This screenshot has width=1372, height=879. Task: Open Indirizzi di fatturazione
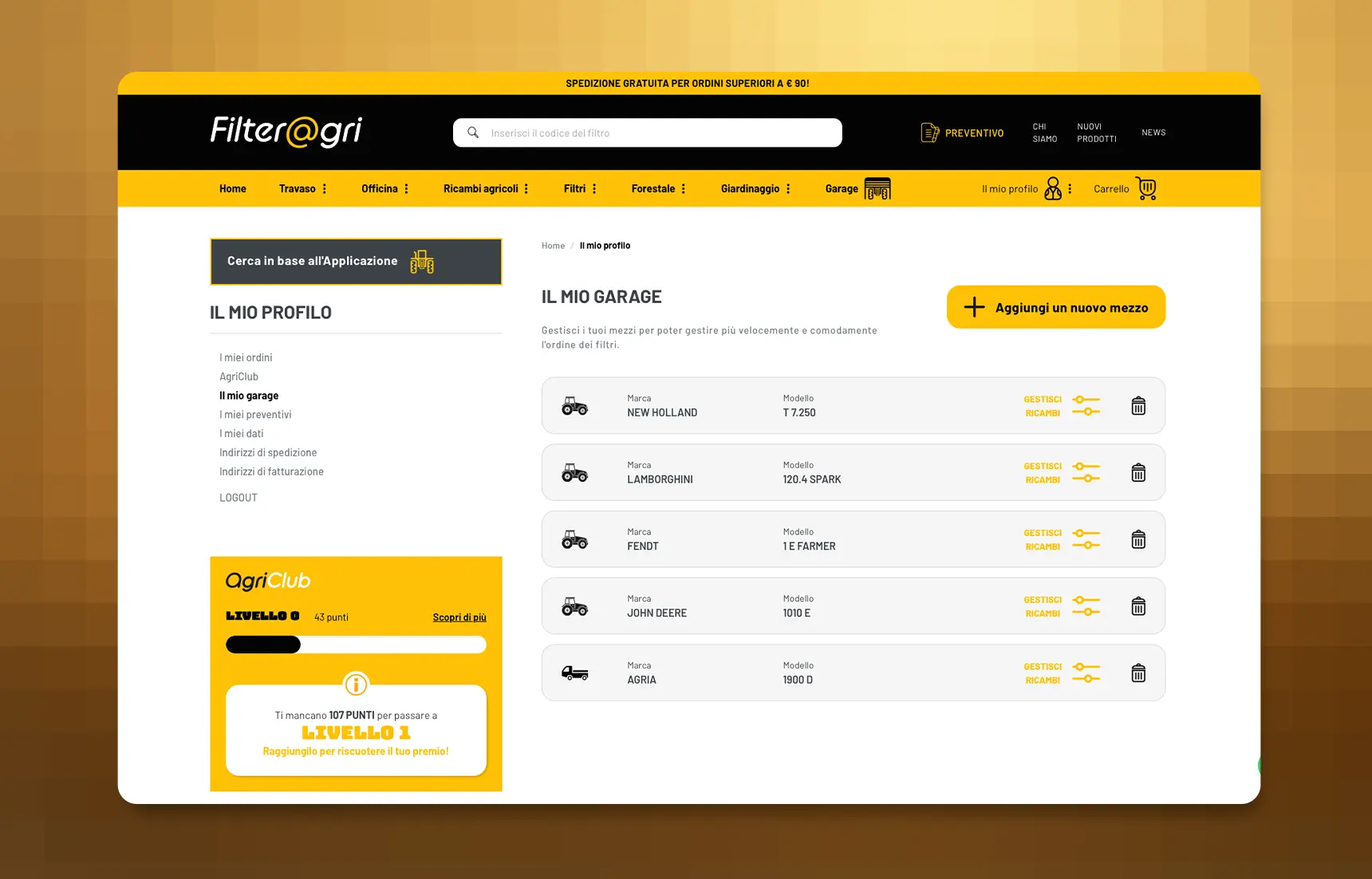point(271,471)
